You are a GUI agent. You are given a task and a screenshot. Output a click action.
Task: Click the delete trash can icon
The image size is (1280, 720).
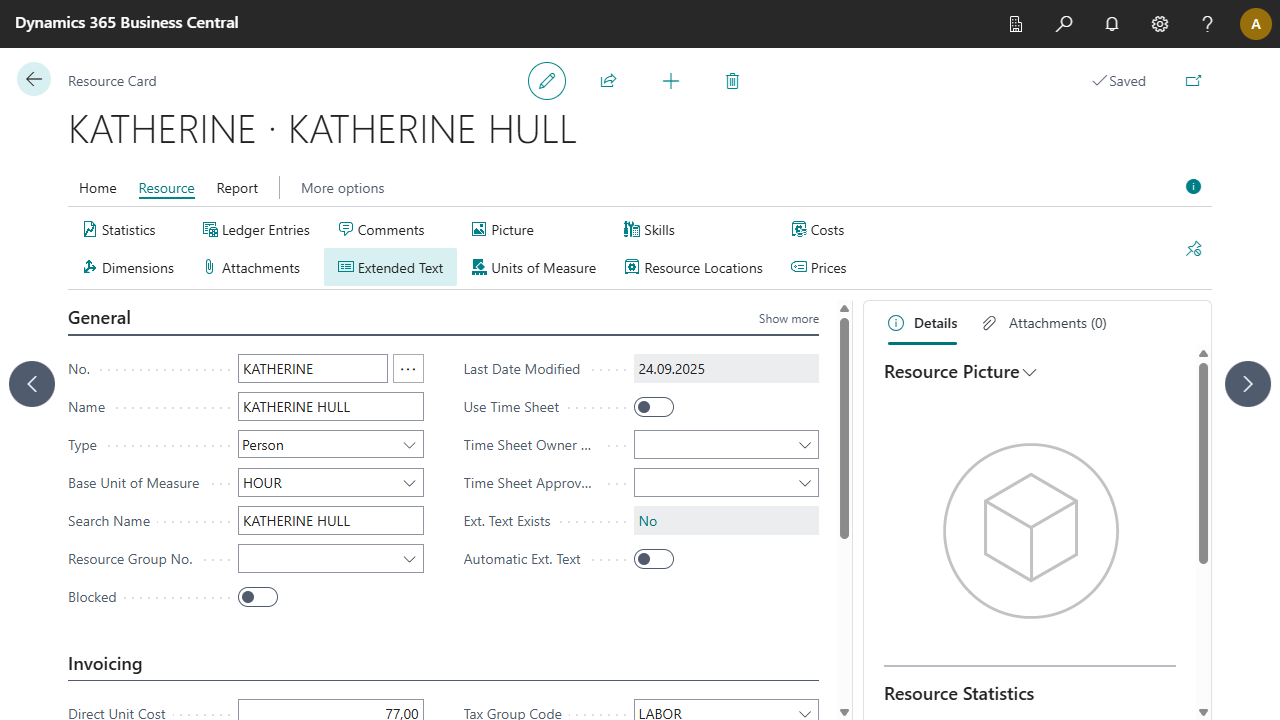[732, 81]
